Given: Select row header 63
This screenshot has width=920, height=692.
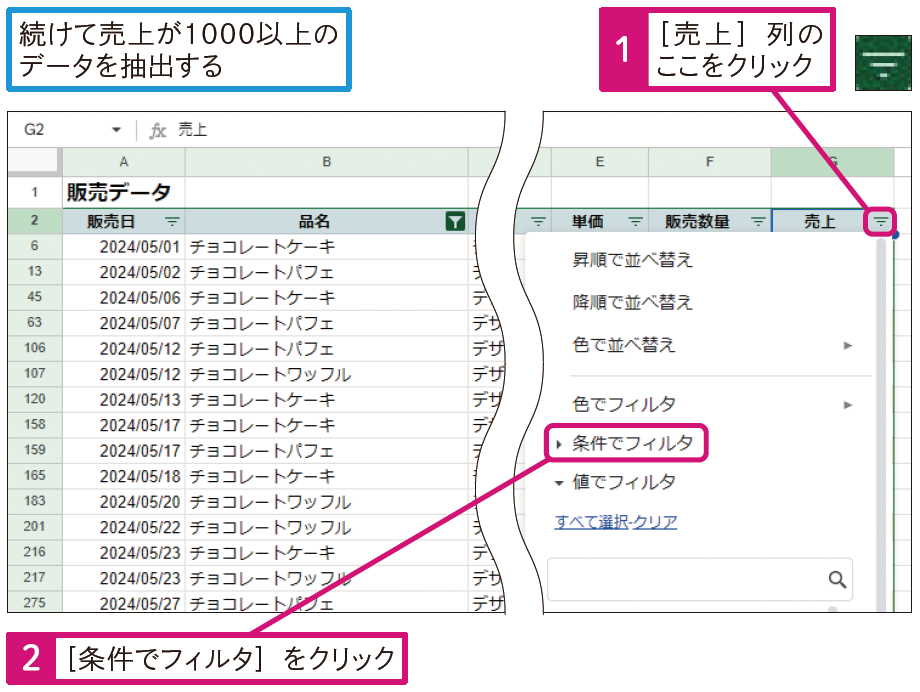Looking at the screenshot, I should pos(35,323).
